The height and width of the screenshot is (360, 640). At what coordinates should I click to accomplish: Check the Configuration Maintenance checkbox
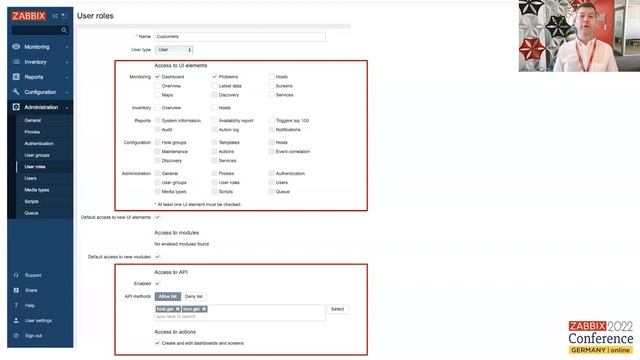(157, 151)
